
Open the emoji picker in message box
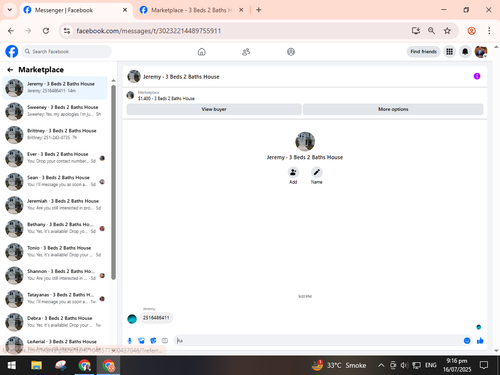click(467, 341)
